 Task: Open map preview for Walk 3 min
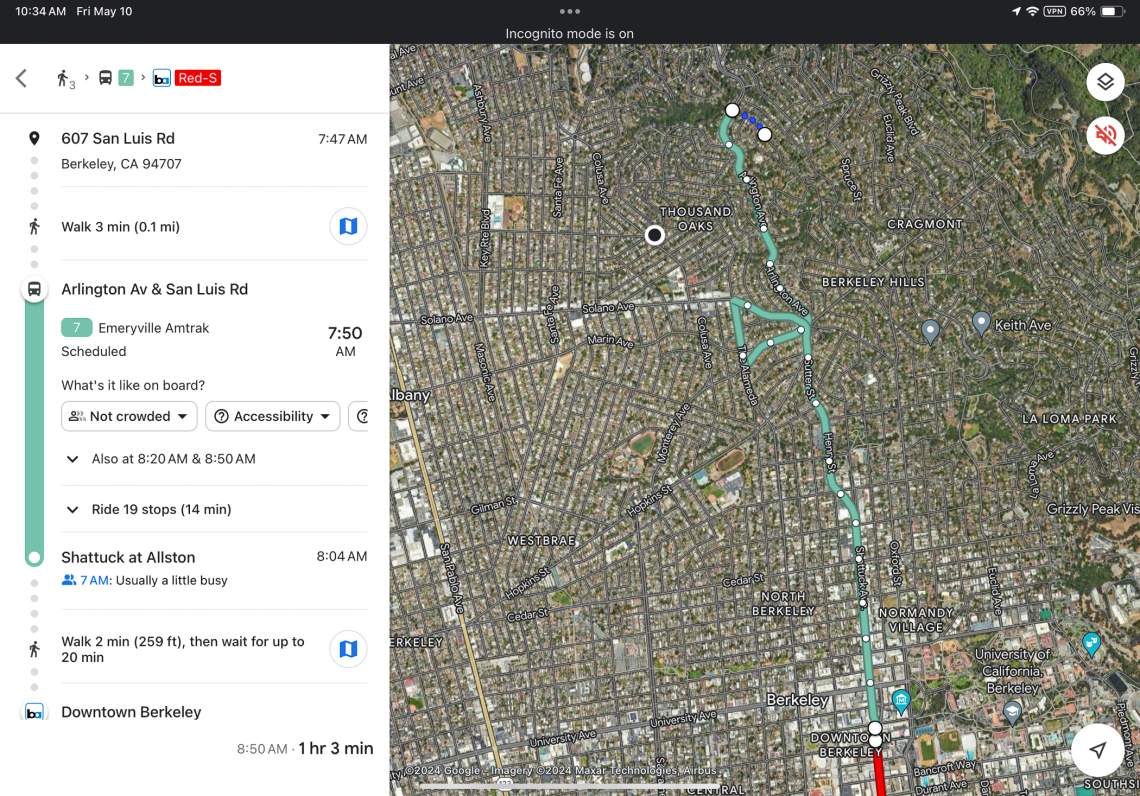click(x=348, y=226)
